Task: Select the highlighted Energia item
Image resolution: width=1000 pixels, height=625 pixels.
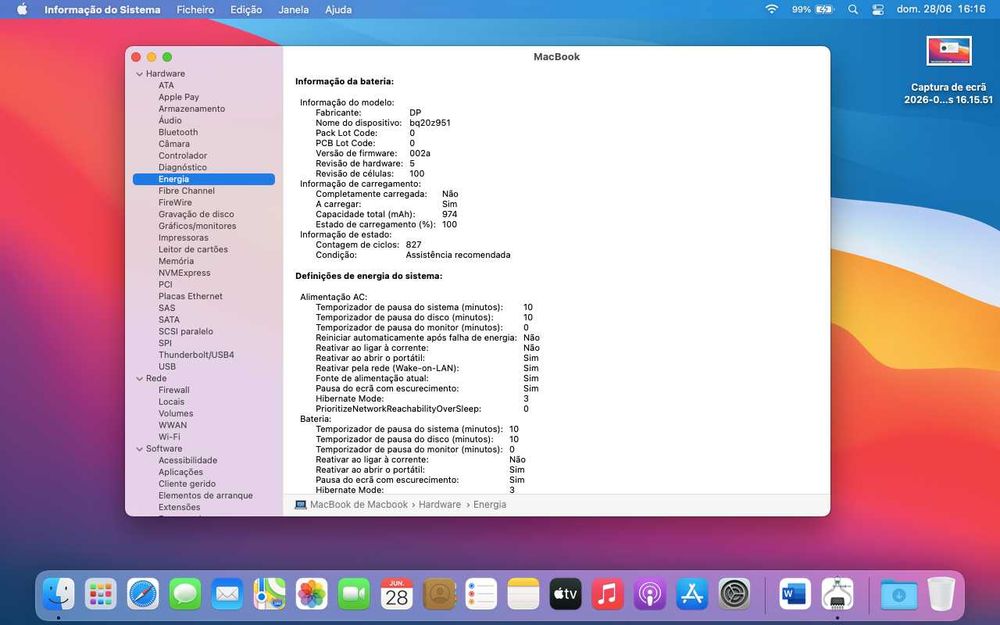Action: click(204, 179)
